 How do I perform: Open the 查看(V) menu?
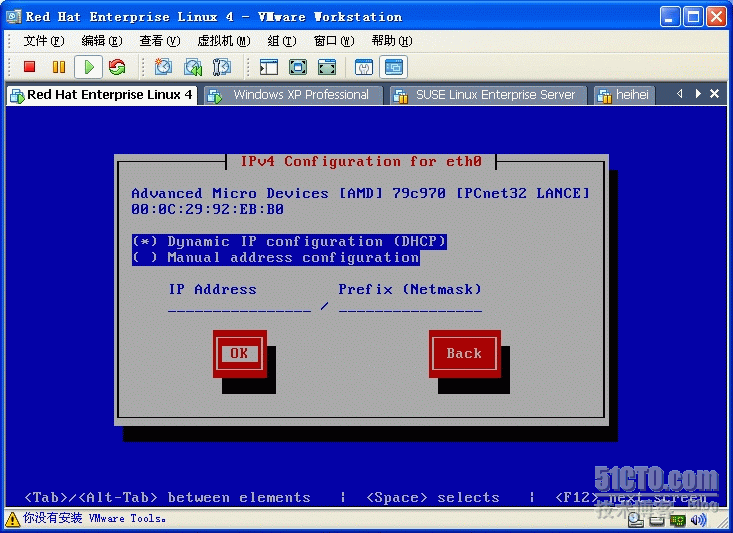click(x=159, y=41)
